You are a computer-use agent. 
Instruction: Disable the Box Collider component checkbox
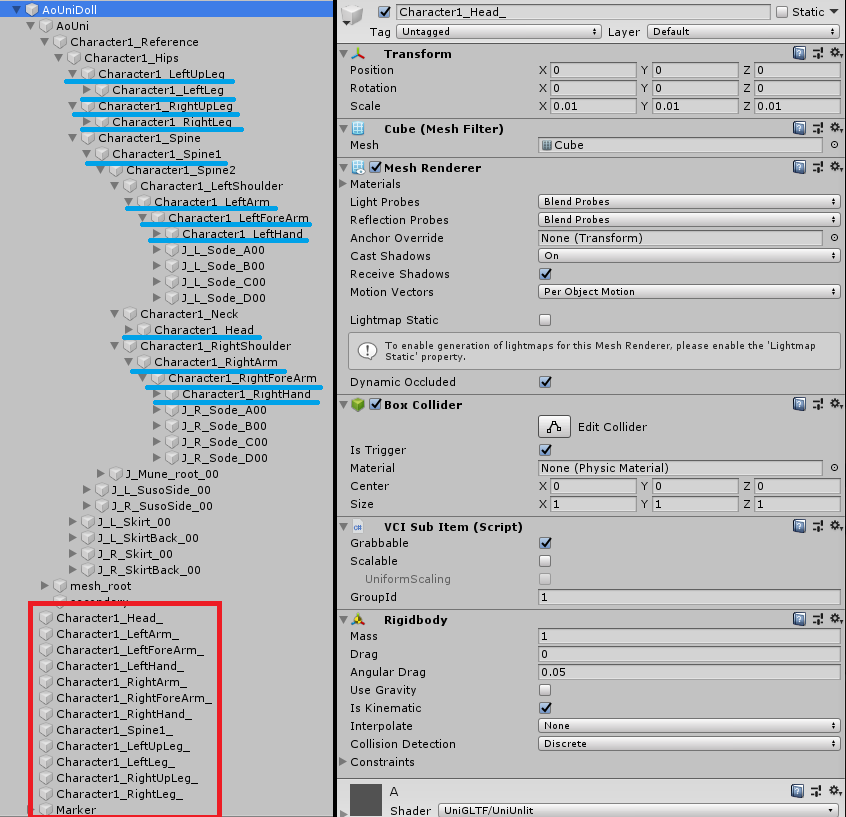point(376,404)
